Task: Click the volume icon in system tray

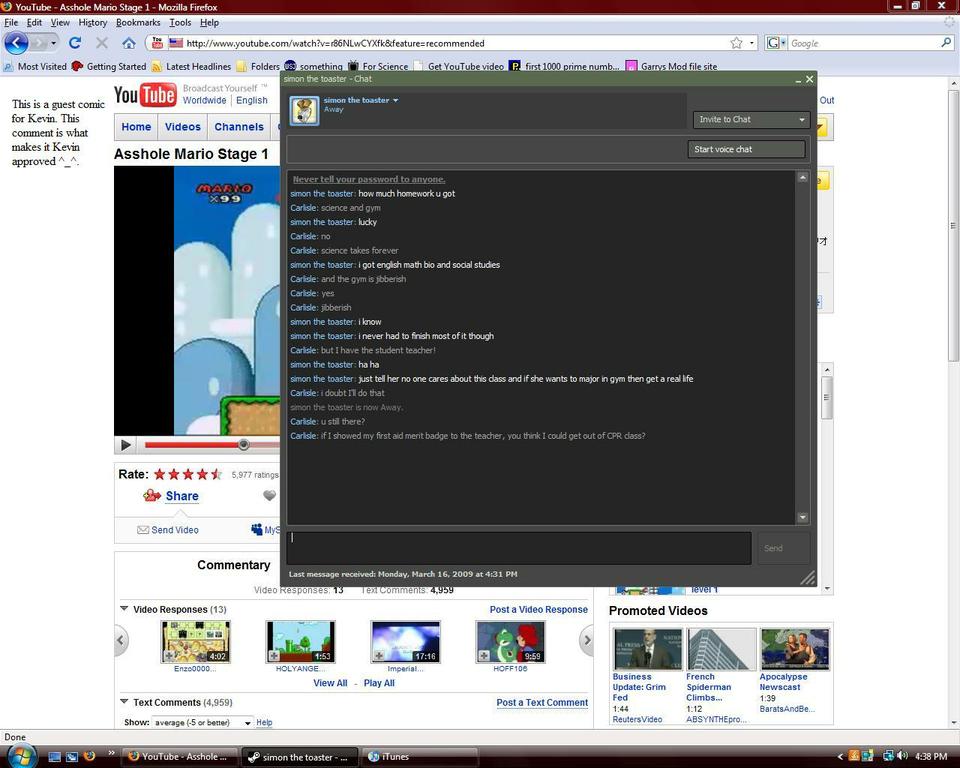Action: [x=902, y=756]
